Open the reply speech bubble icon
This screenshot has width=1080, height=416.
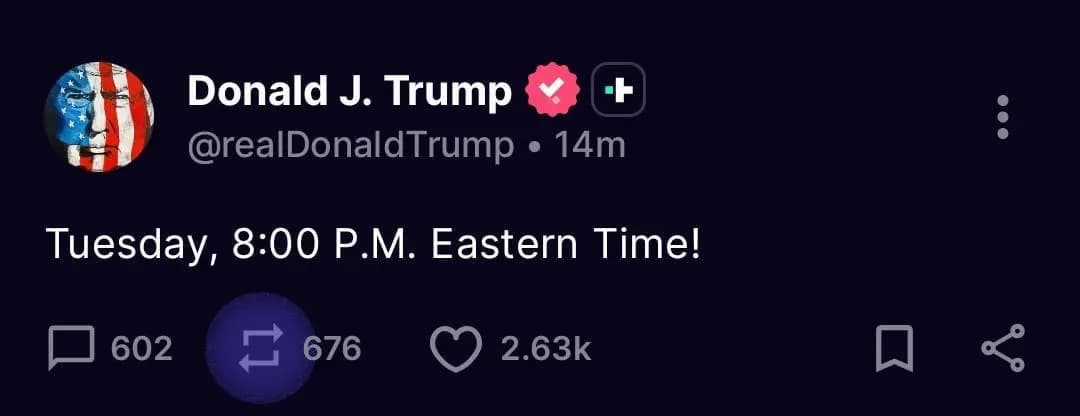[x=70, y=348]
